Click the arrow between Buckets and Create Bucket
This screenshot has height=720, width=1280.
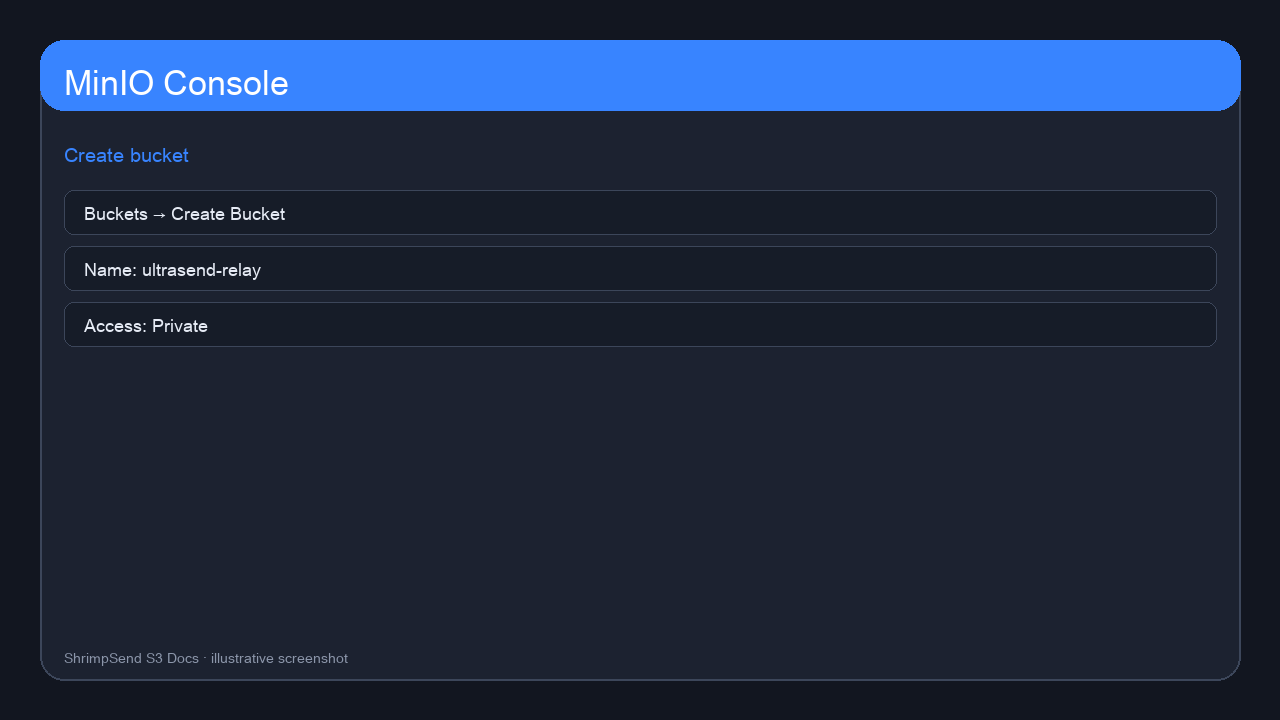(x=159, y=214)
